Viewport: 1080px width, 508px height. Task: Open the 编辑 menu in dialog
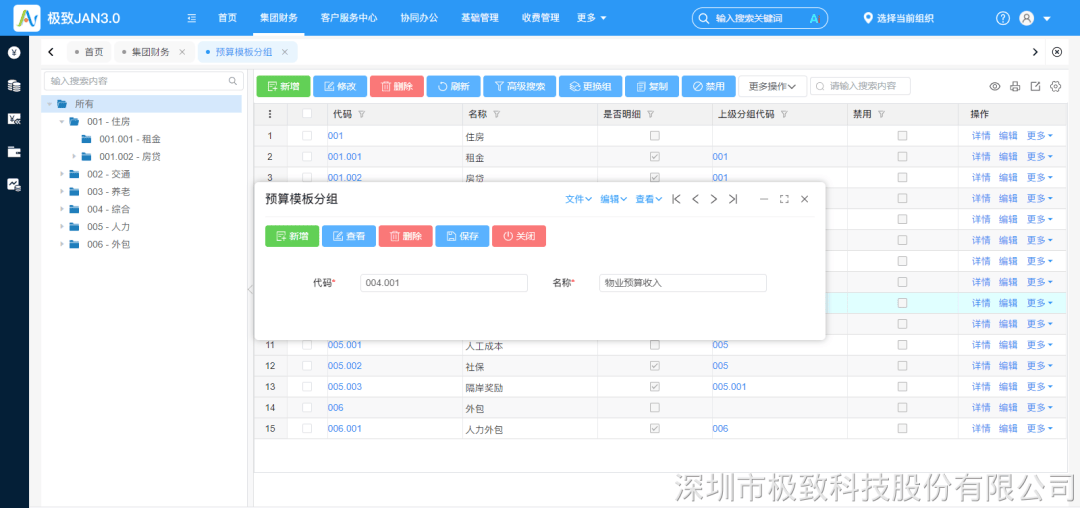coord(613,199)
